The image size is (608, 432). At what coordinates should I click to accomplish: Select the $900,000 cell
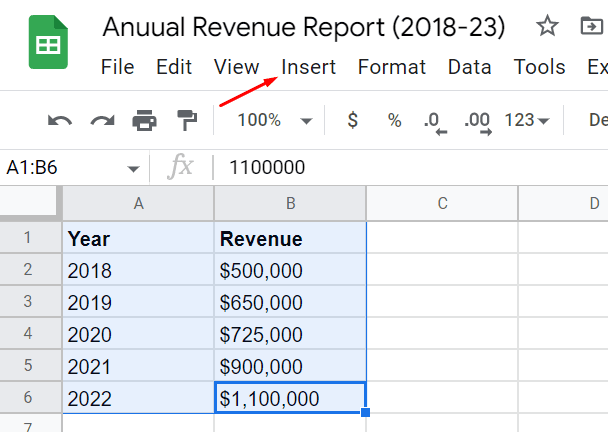290,365
